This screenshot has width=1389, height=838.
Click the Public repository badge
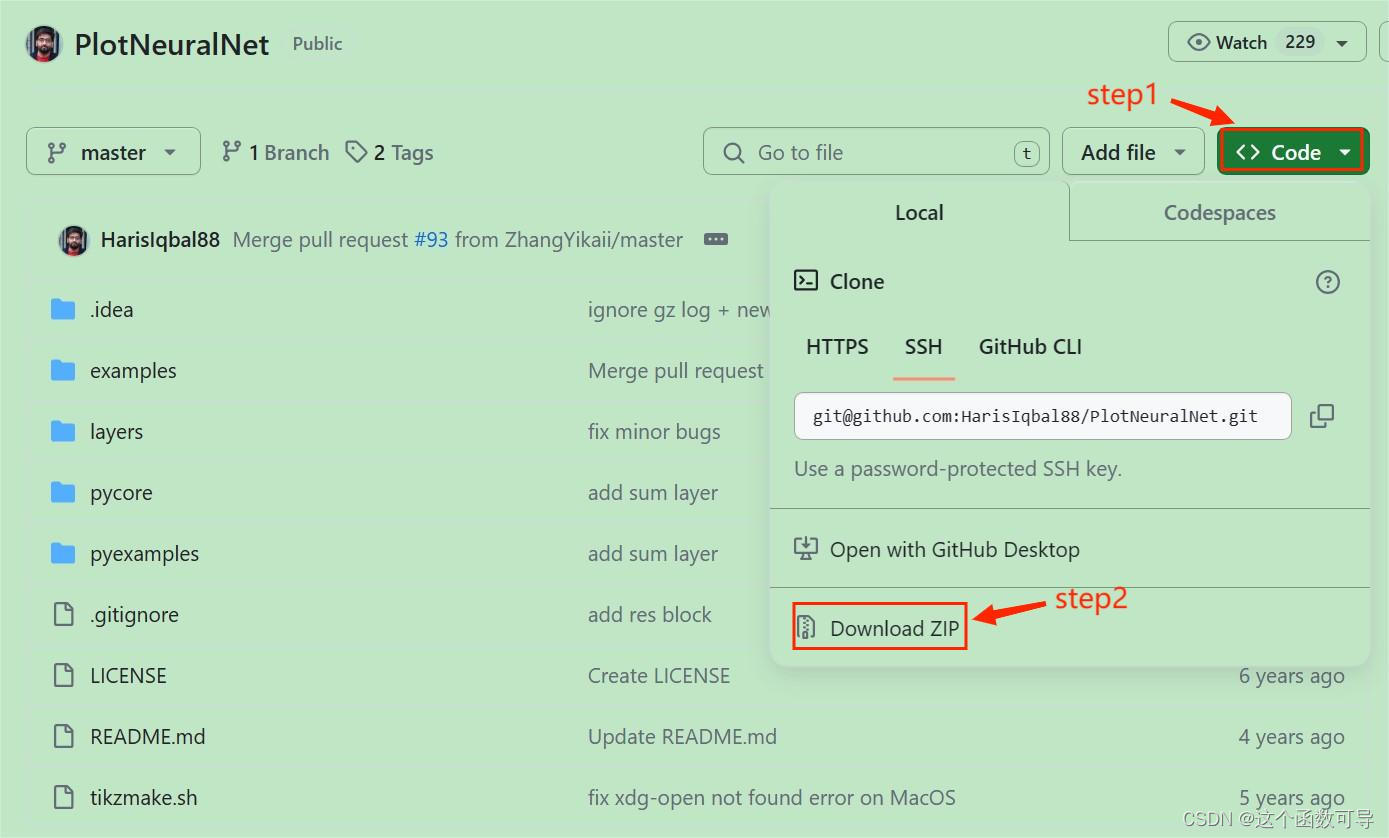(318, 44)
